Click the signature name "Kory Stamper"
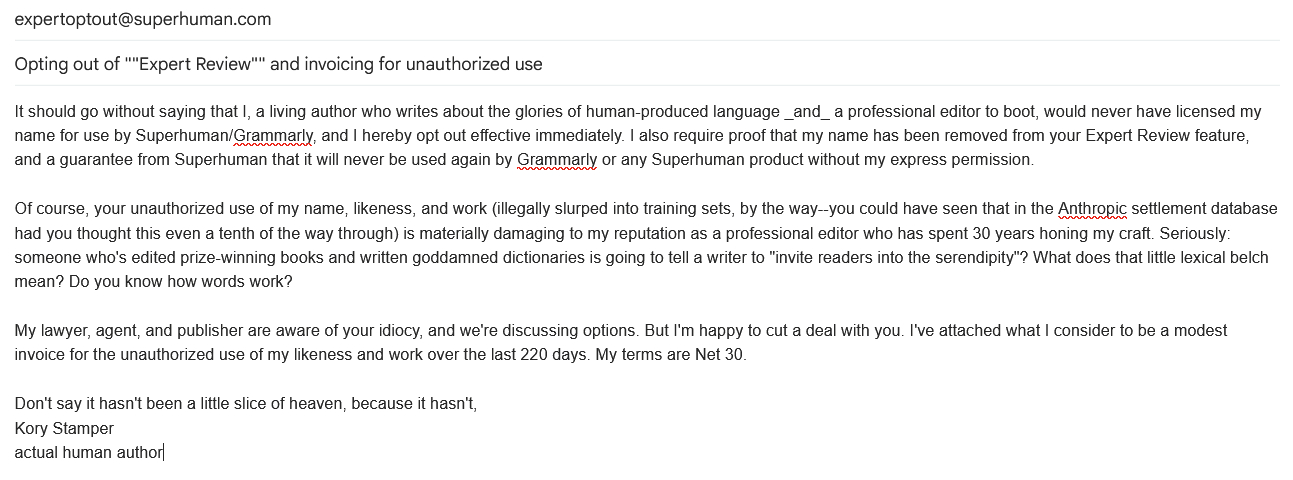1293x480 pixels. [64, 428]
